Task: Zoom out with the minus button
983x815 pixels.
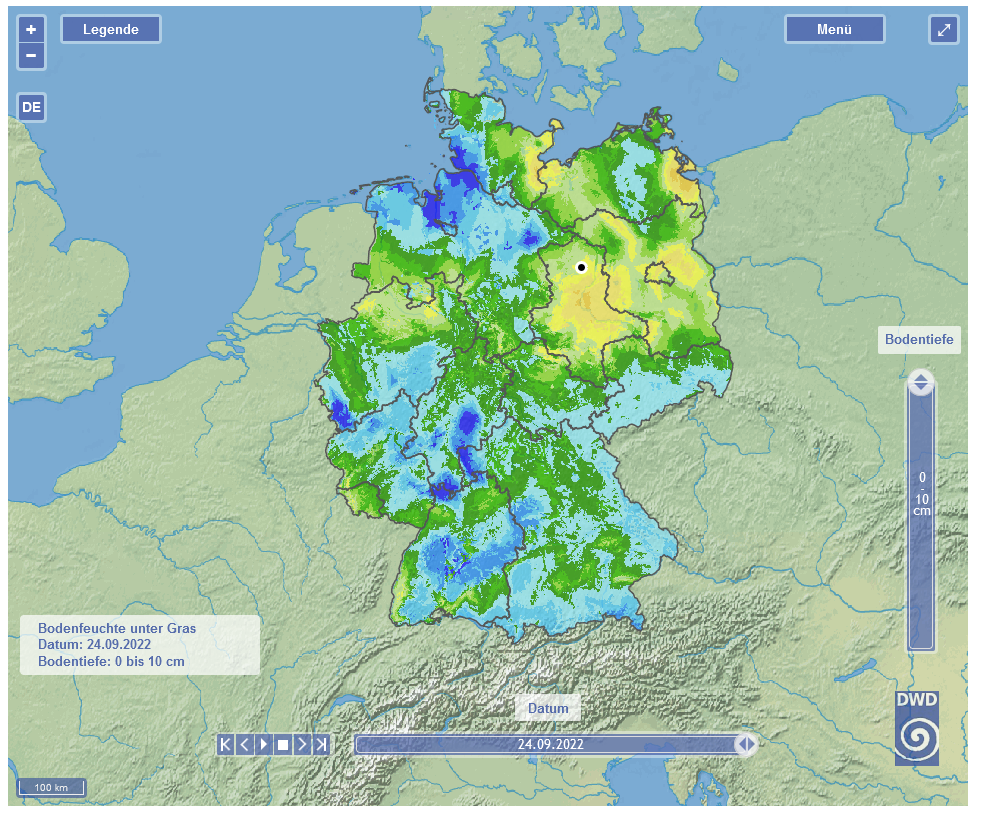Action: click(31, 56)
